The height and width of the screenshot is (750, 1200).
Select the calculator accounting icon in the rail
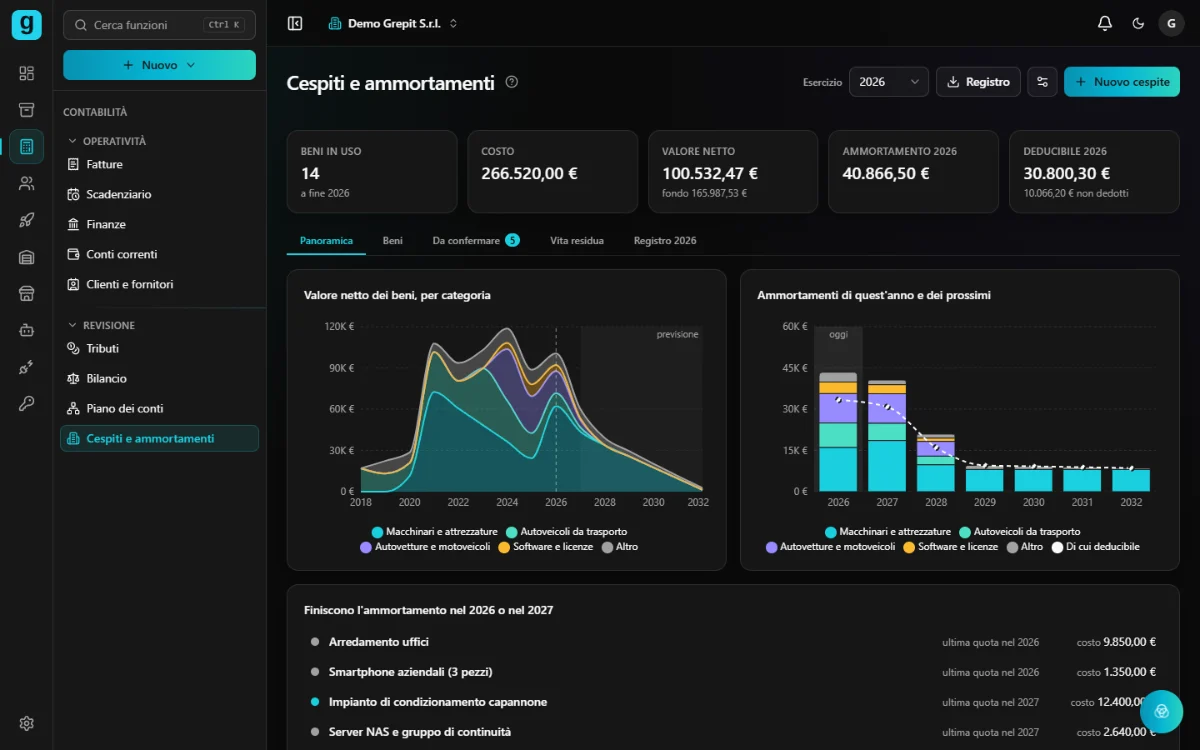[26, 147]
